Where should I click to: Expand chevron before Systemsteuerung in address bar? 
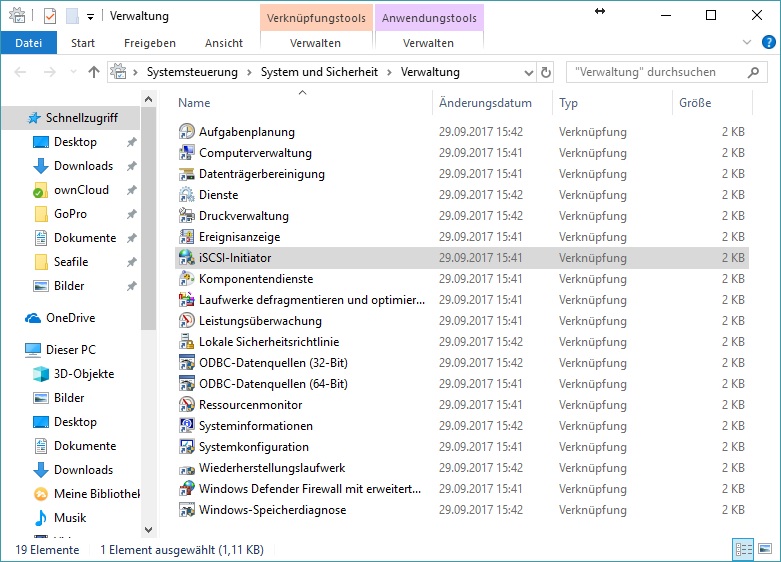135,73
